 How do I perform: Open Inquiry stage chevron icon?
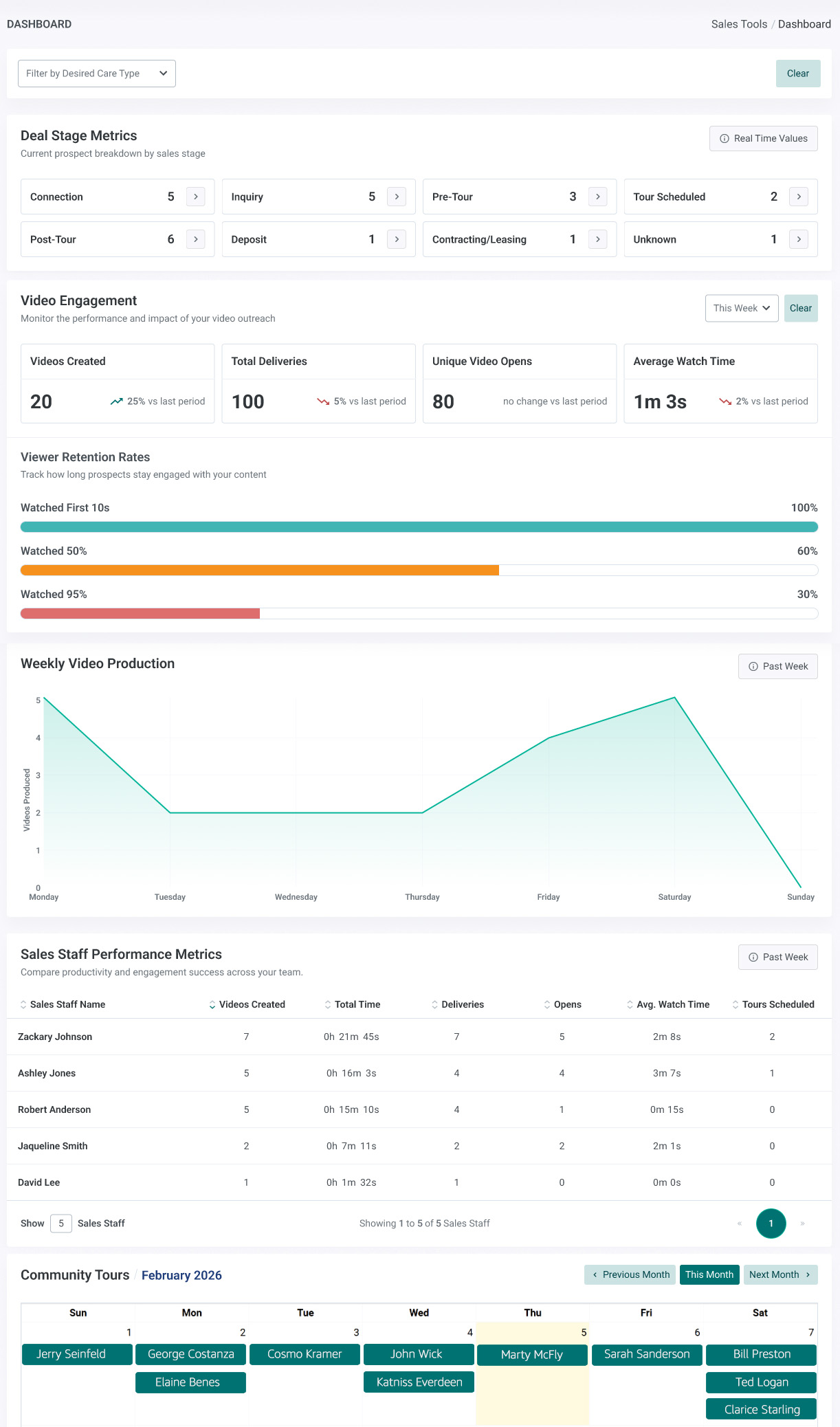click(397, 197)
